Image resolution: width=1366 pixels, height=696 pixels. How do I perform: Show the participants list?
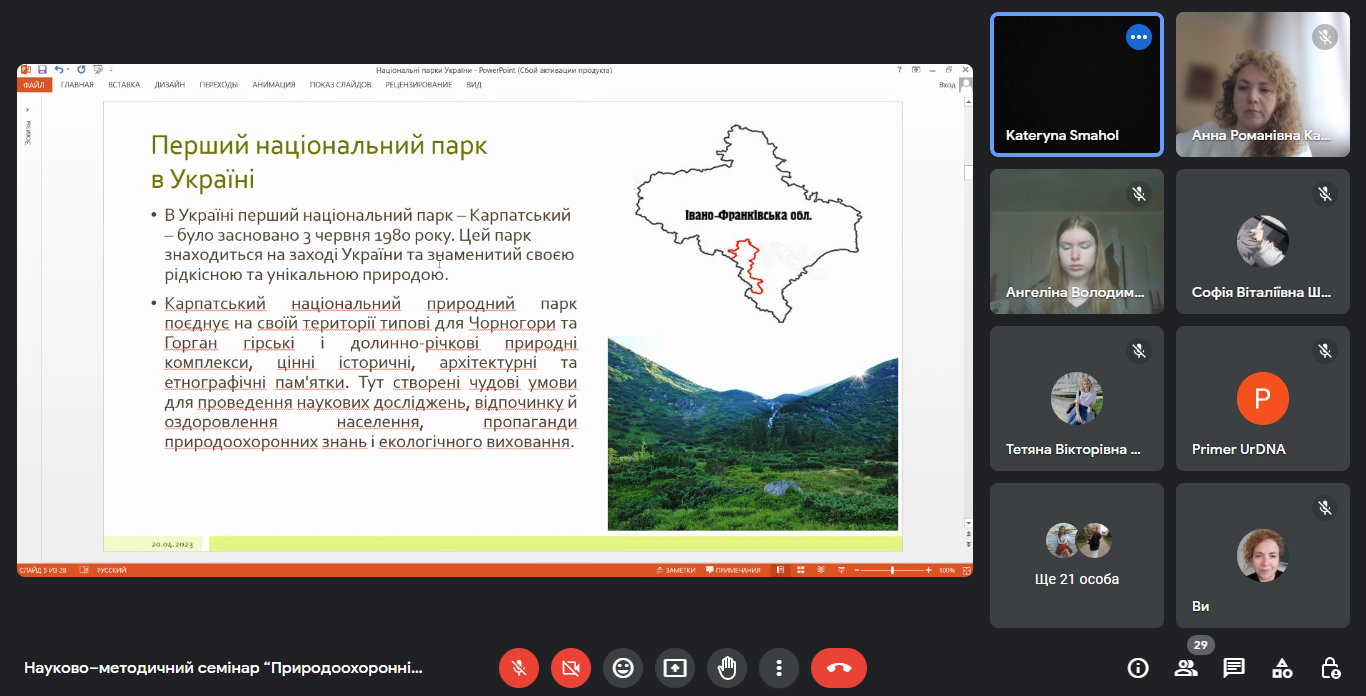pos(1186,668)
